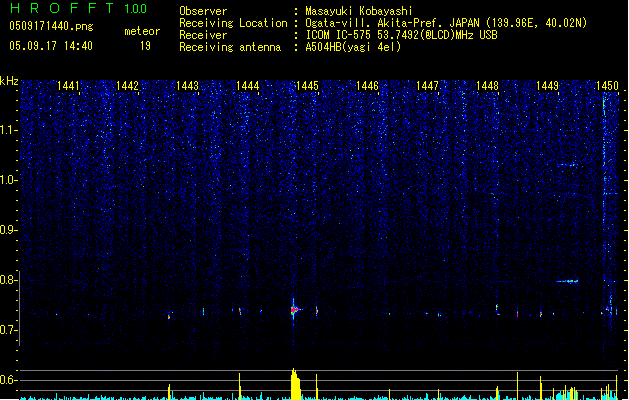The image size is (629, 400).
Task: Click the 1447 time marker
Action: tap(428, 86)
